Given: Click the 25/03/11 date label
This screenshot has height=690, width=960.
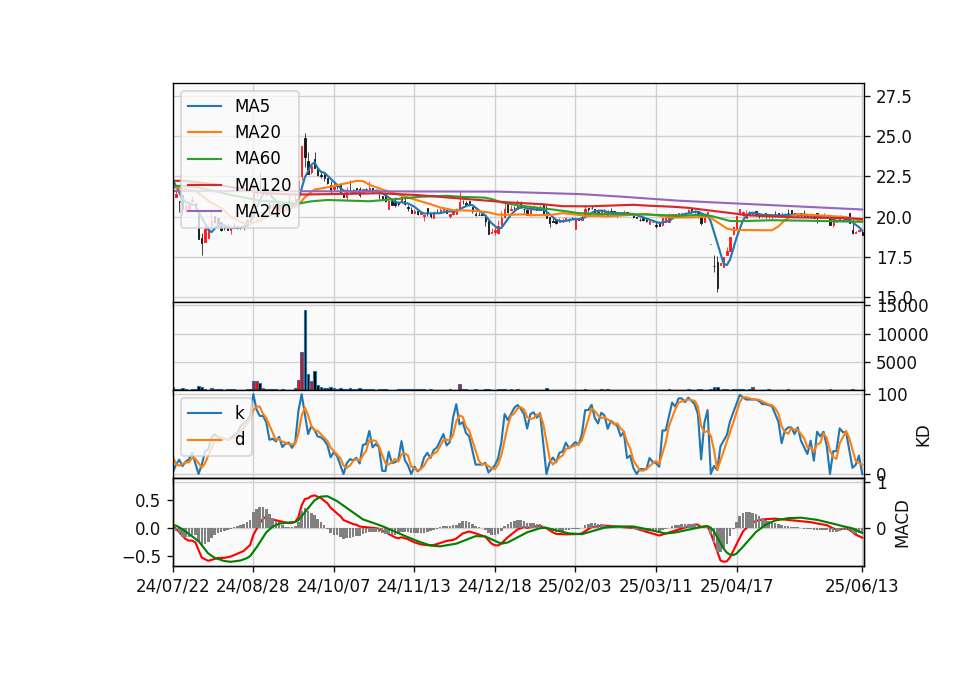Looking at the screenshot, I should point(656,586).
